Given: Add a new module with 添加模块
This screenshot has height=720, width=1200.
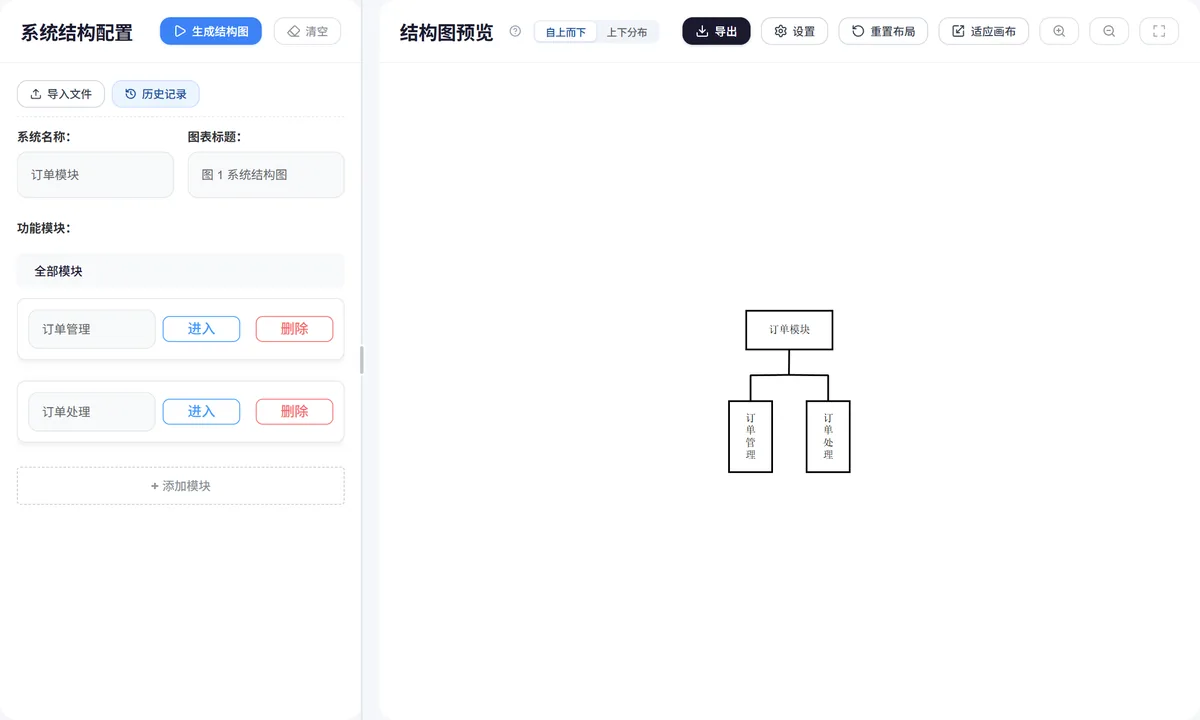Looking at the screenshot, I should click(181, 486).
